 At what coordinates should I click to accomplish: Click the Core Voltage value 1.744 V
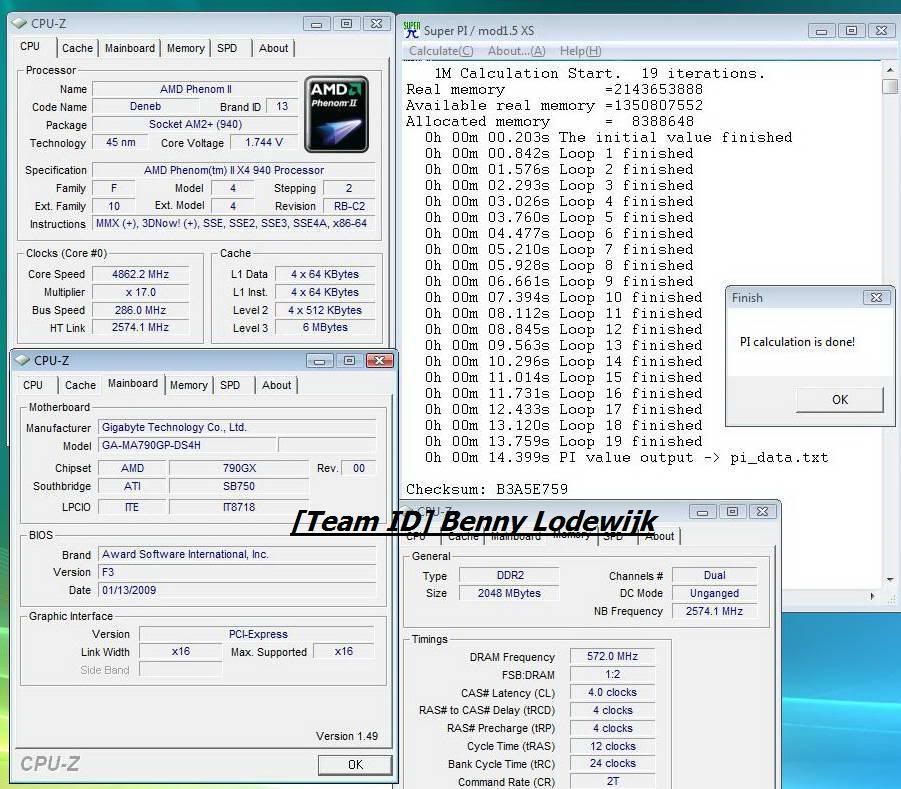point(263,142)
